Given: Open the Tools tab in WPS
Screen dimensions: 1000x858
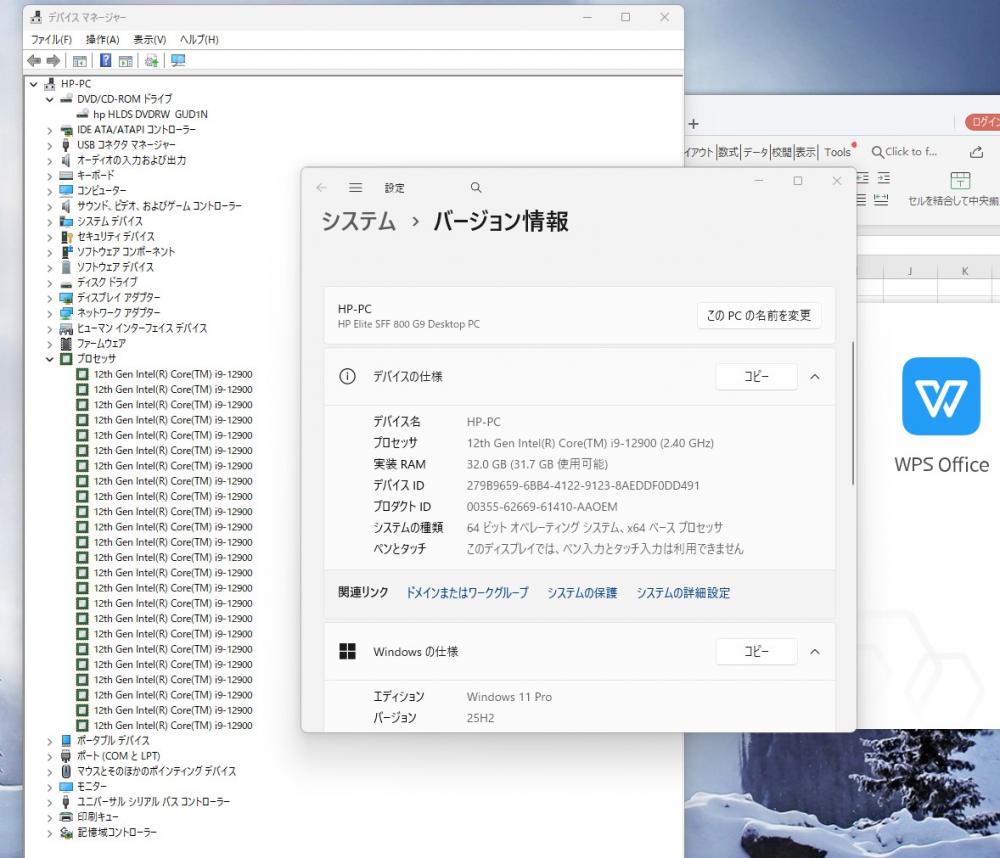Looking at the screenshot, I should click(837, 152).
